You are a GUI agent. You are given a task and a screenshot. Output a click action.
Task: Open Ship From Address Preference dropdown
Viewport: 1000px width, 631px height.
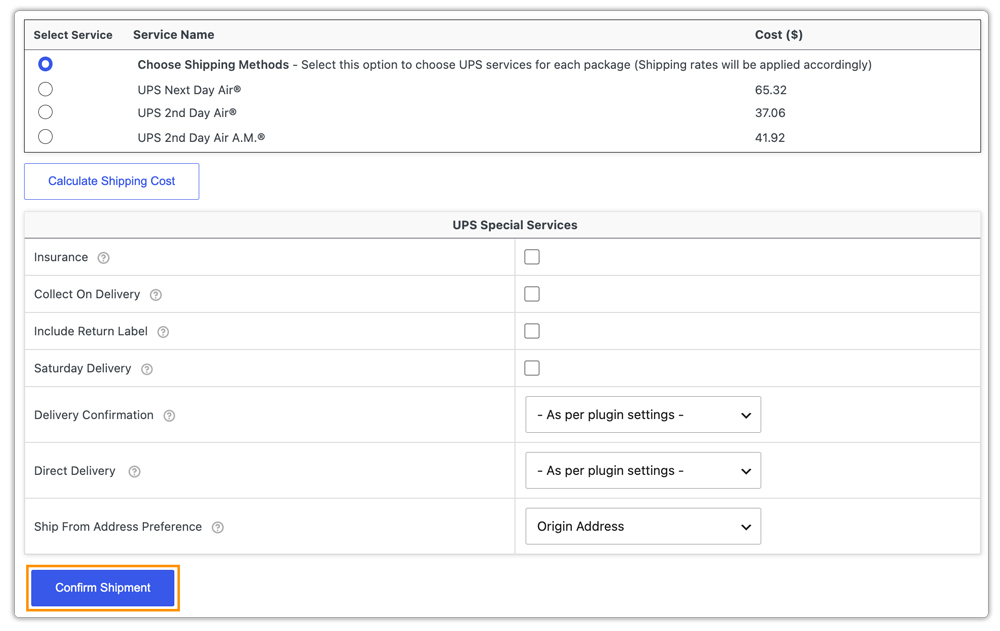(x=643, y=526)
